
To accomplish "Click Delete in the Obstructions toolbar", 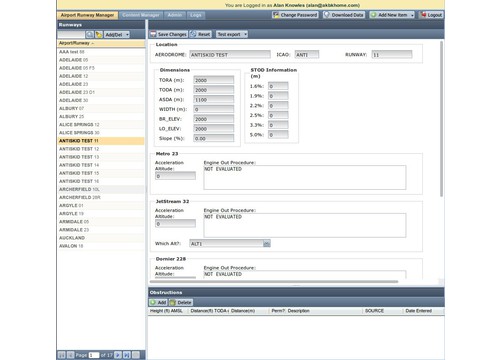I will (181, 302).
